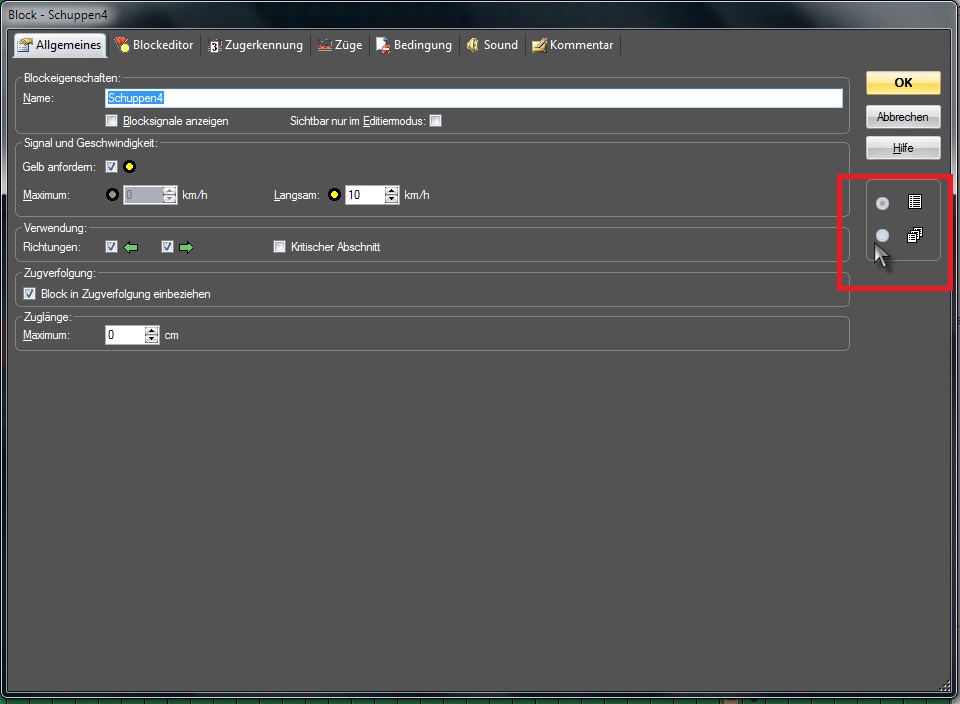The width and height of the screenshot is (960, 704).
Task: Increase Langsam speed with up spinner arrow
Action: [x=392, y=191]
